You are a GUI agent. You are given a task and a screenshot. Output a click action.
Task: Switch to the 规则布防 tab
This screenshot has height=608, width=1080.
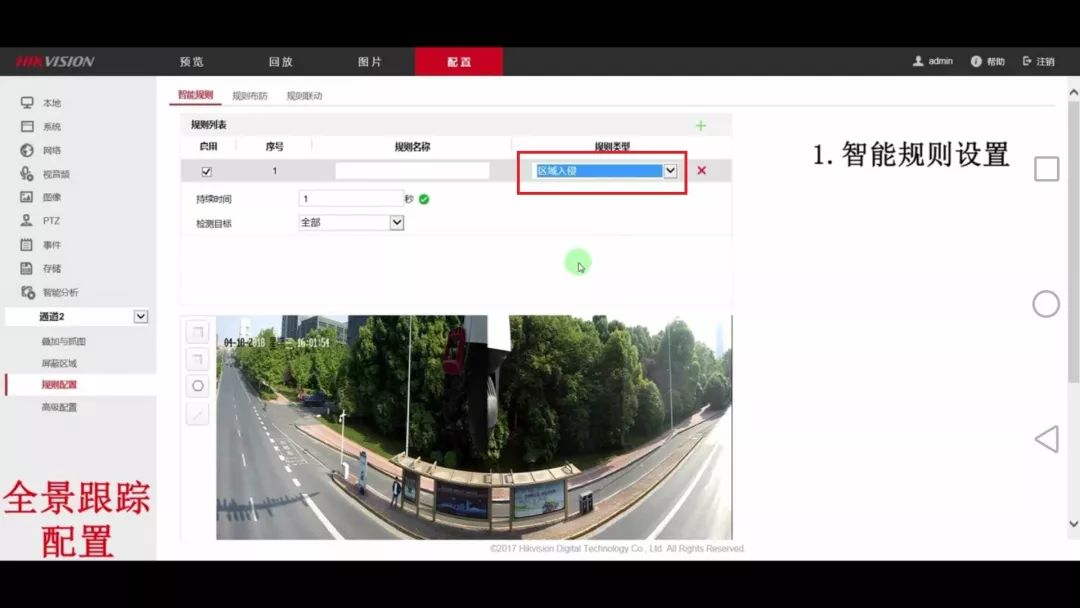250,96
